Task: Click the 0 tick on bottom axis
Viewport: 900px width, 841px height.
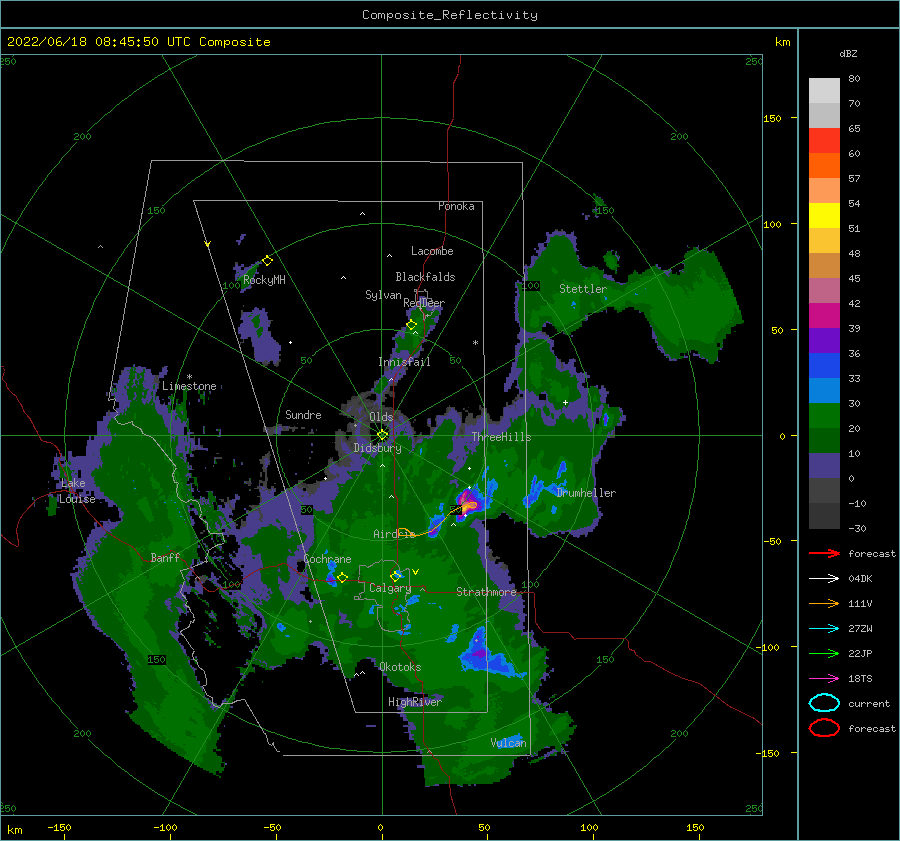Action: coord(381,827)
